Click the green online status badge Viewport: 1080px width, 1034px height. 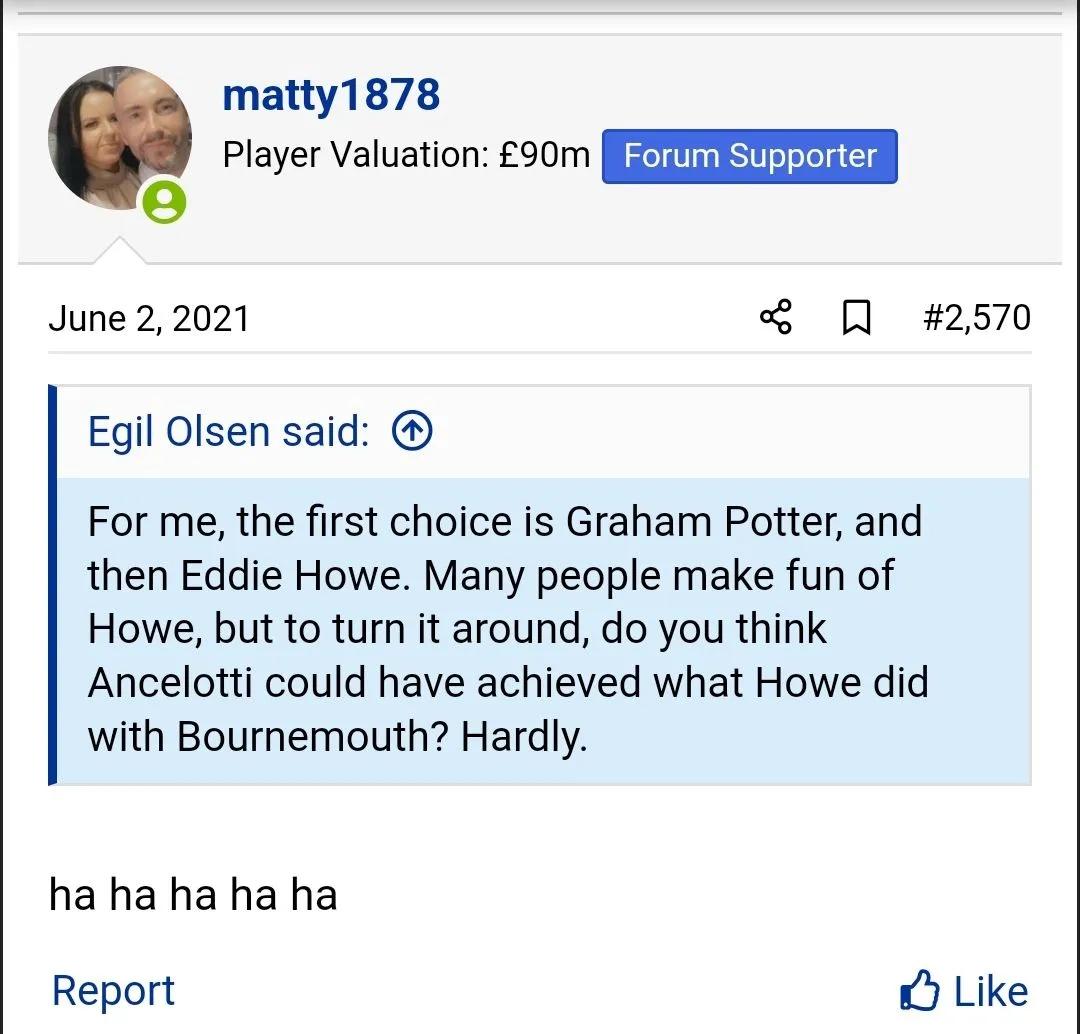[165, 202]
